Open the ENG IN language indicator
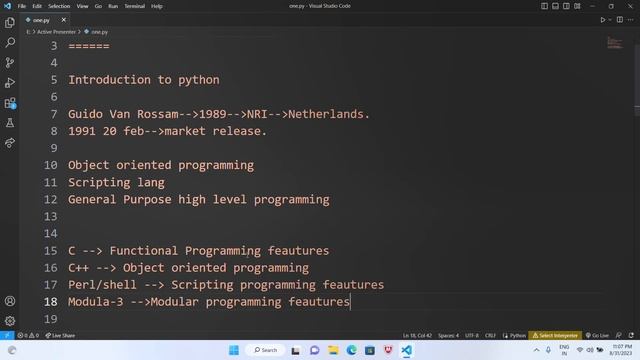 pyautogui.click(x=564, y=350)
